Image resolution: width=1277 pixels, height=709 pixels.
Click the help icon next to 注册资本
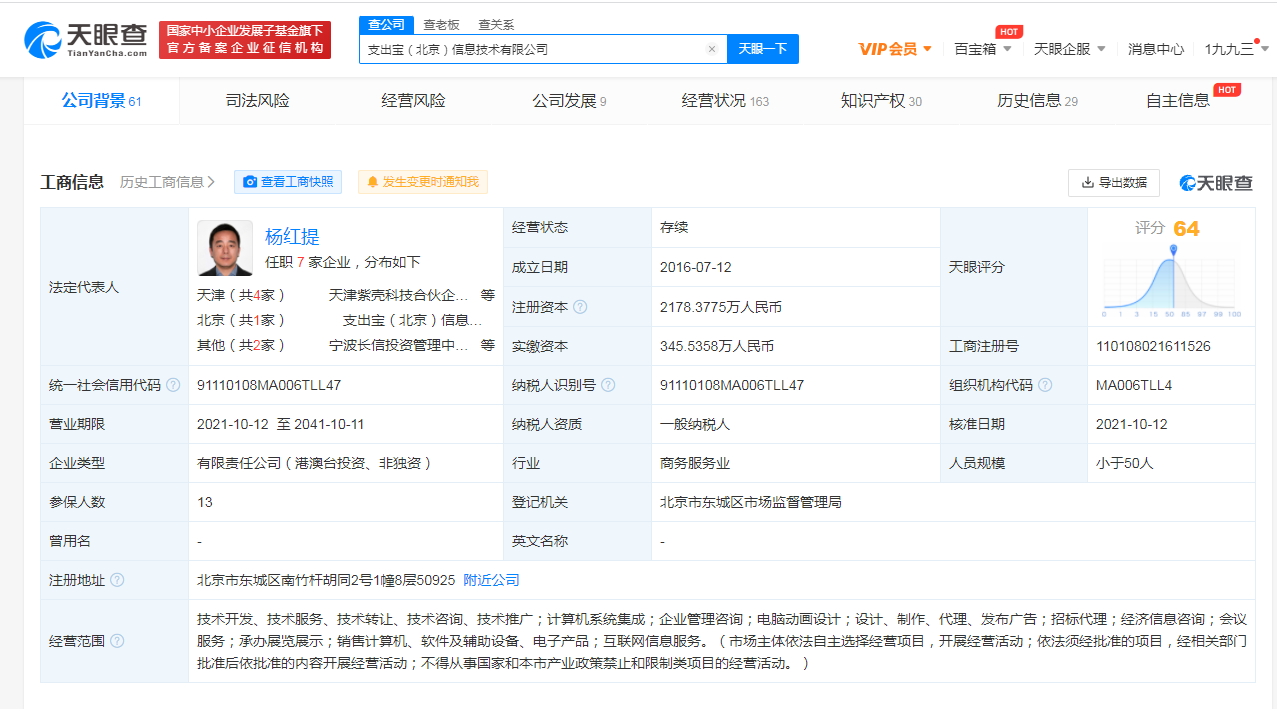point(580,307)
